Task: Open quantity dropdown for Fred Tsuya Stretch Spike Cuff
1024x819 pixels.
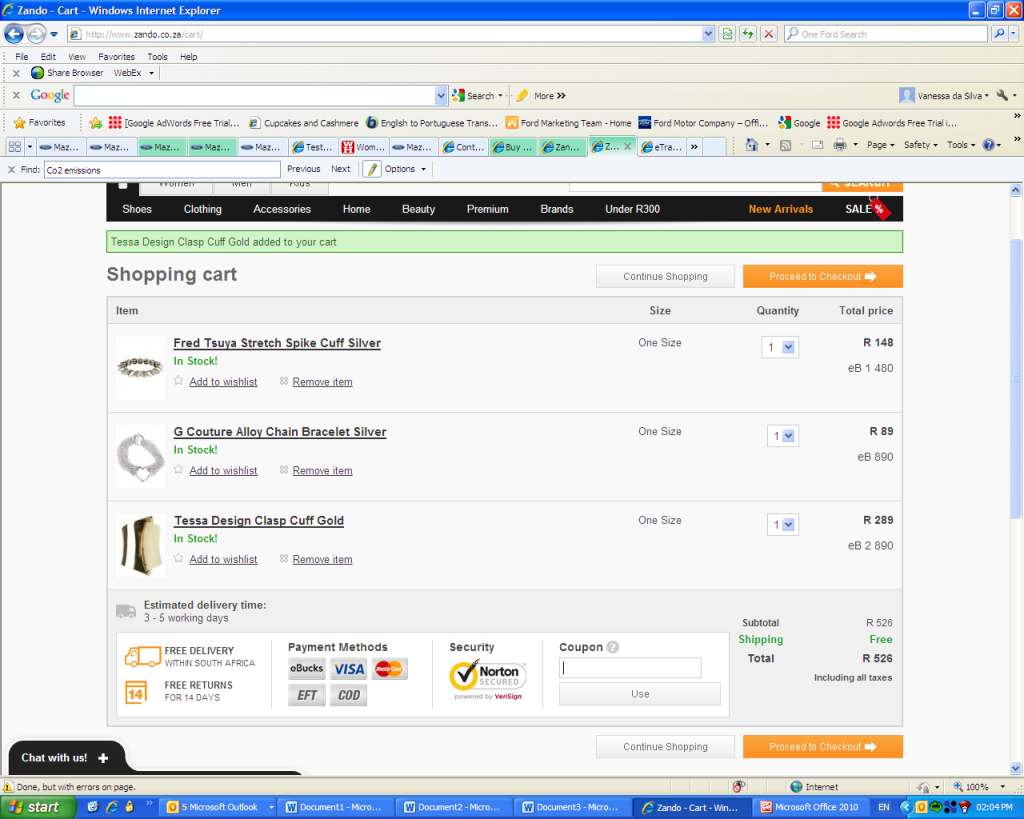Action: 780,347
